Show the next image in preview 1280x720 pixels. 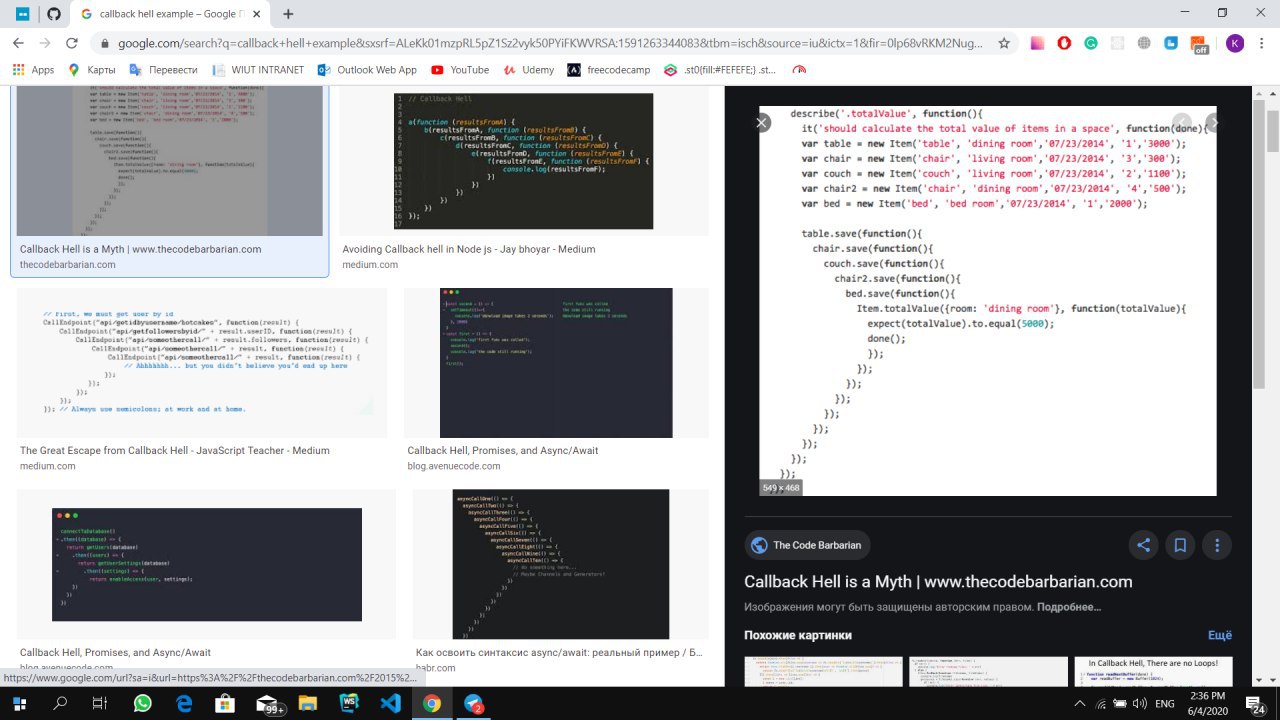pyautogui.click(x=1214, y=122)
